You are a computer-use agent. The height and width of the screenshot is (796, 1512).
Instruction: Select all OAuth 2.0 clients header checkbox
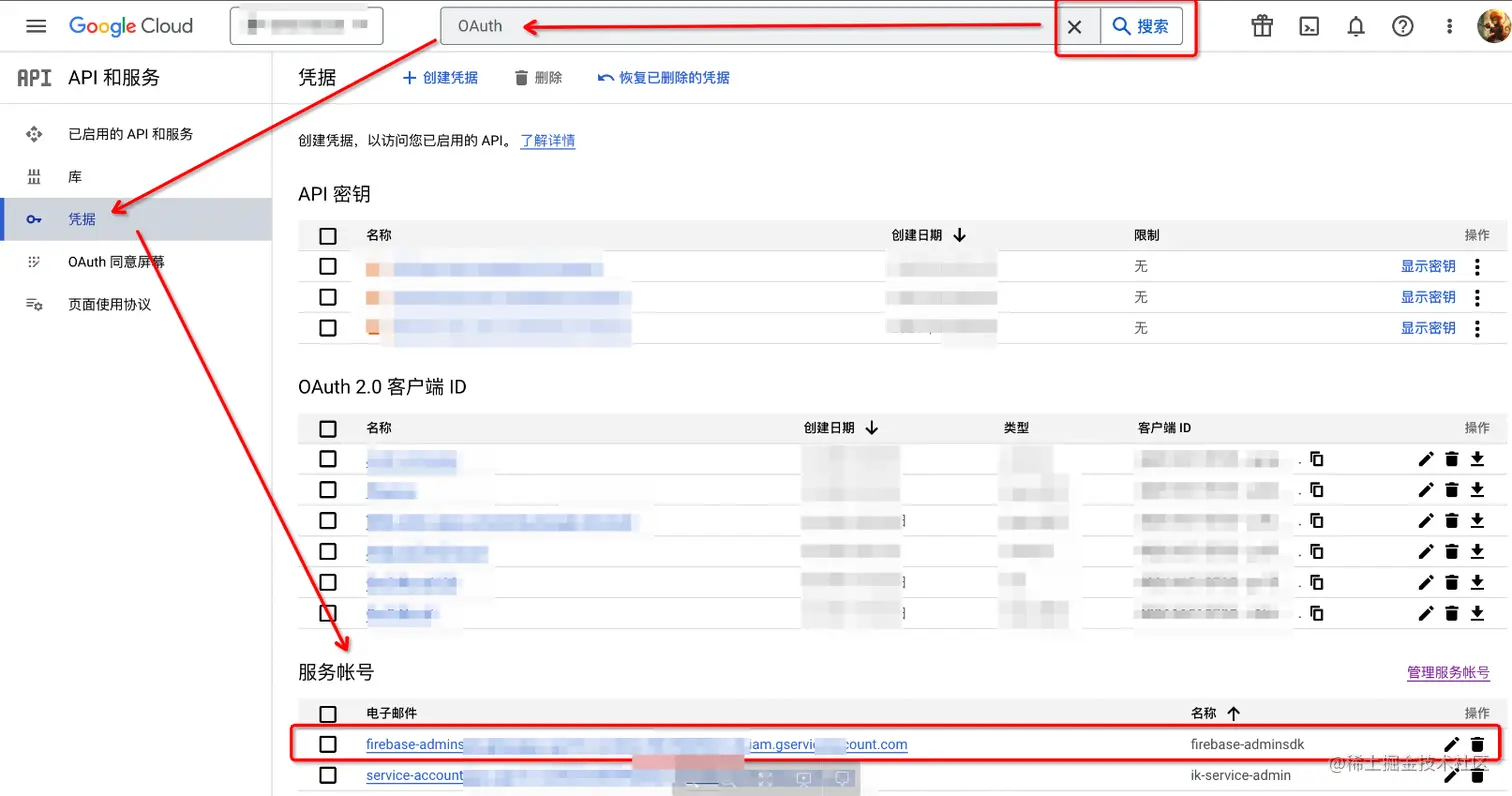click(x=328, y=429)
